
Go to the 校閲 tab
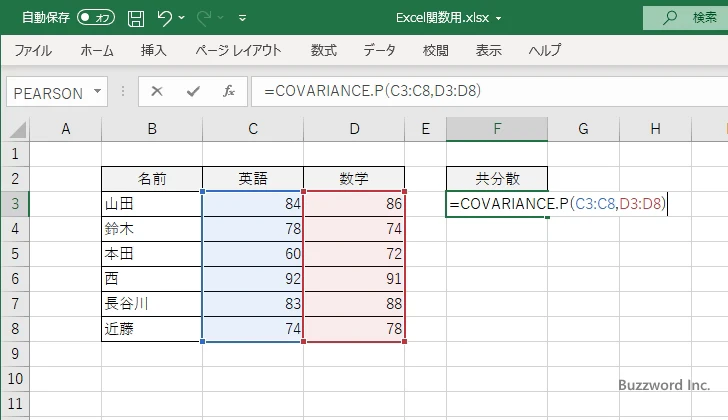coord(436,50)
